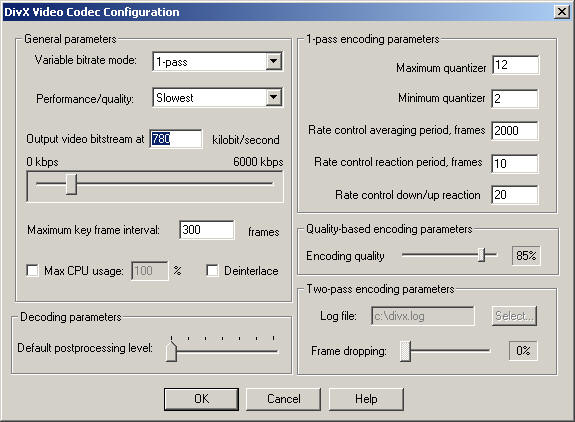Click the Frame dropping slider thumb
The image size is (575, 422).
click(x=405, y=351)
